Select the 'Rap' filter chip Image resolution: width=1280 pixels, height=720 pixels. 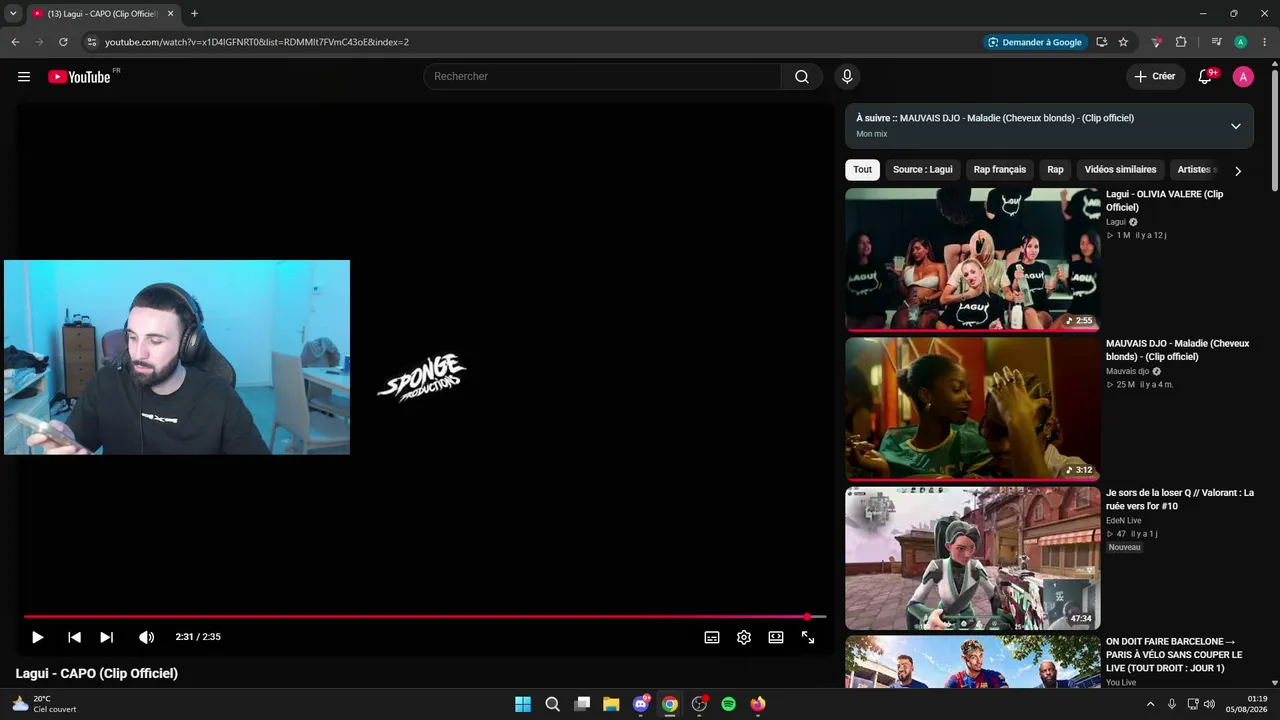1055,170
